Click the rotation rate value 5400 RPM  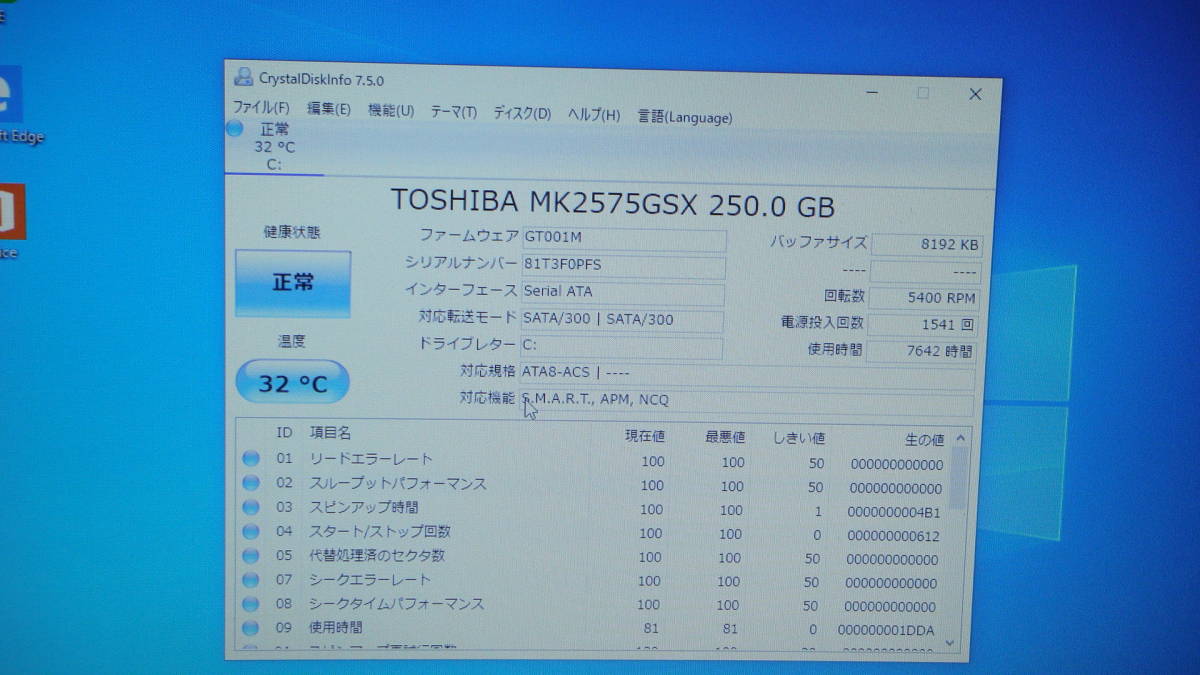[925, 298]
